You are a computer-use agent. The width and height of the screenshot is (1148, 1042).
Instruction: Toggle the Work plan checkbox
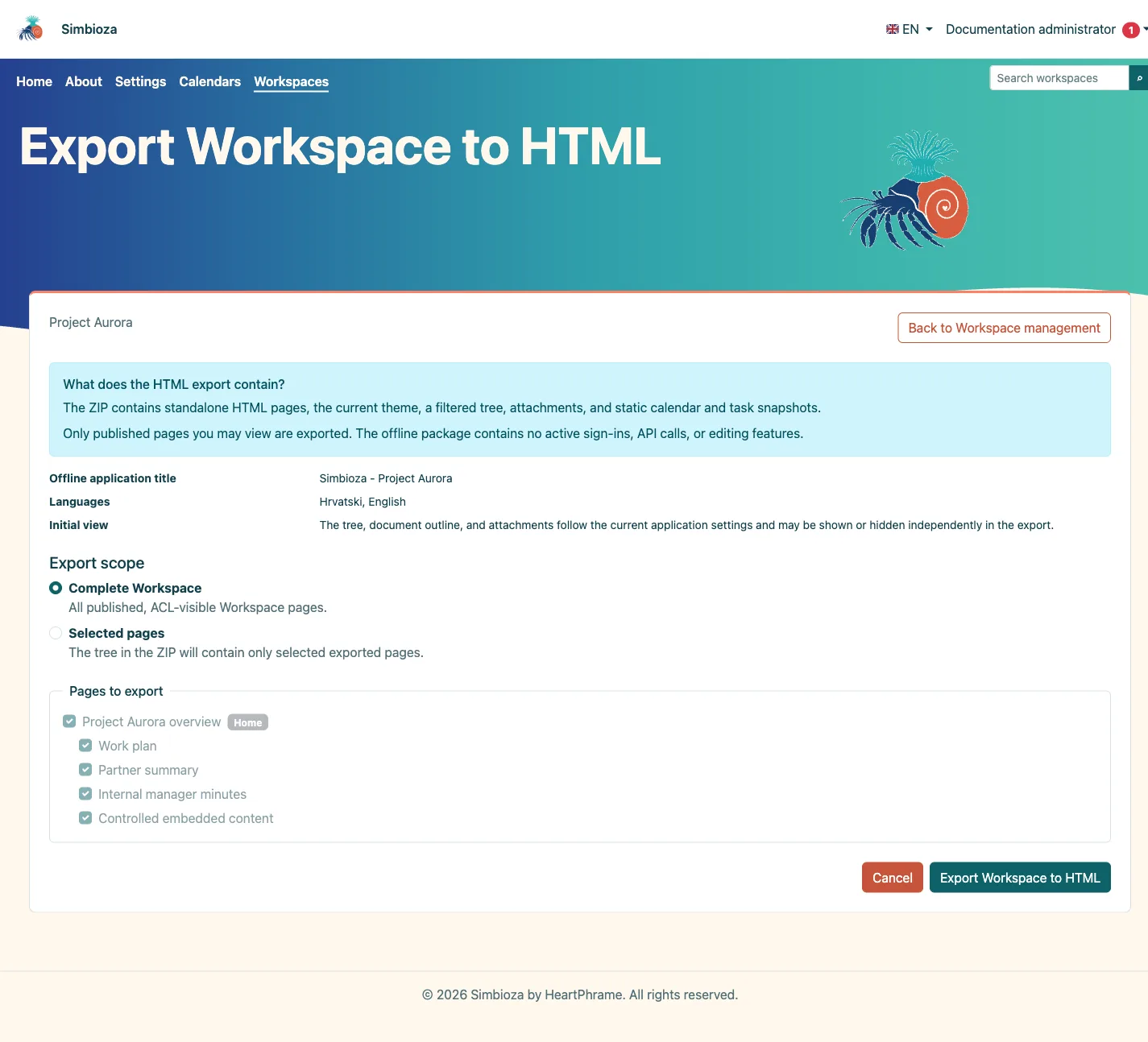85,746
